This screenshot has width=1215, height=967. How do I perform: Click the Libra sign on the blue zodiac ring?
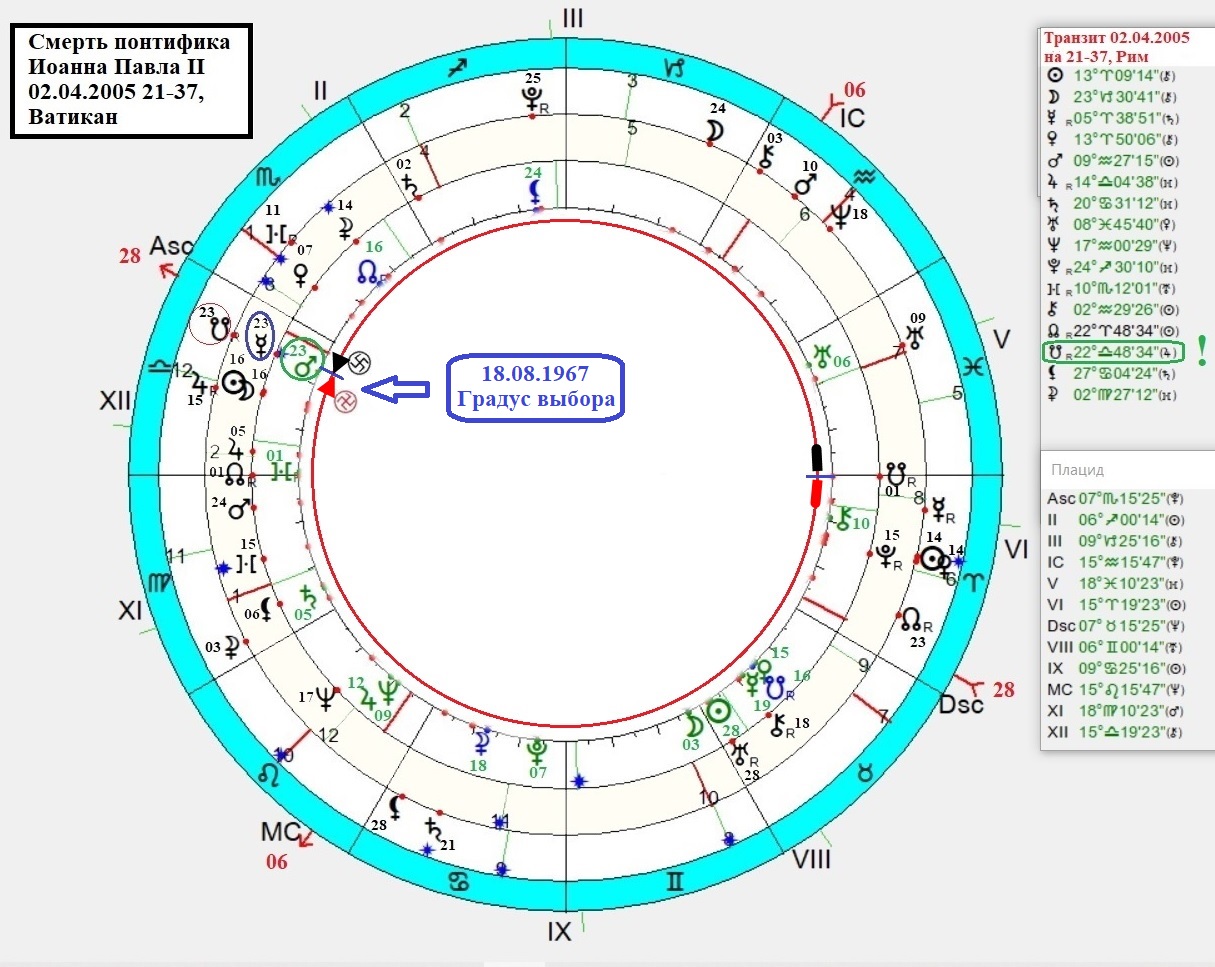(x=158, y=368)
